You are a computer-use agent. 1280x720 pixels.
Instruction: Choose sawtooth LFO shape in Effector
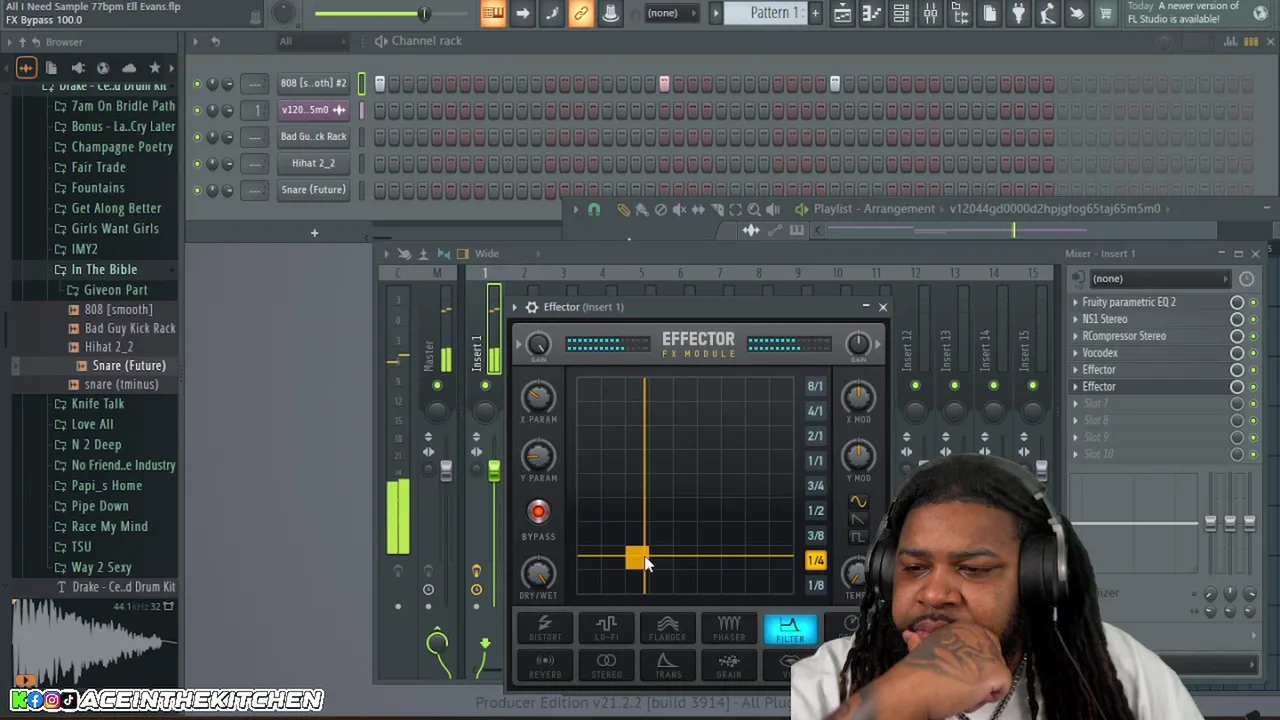pos(858,519)
